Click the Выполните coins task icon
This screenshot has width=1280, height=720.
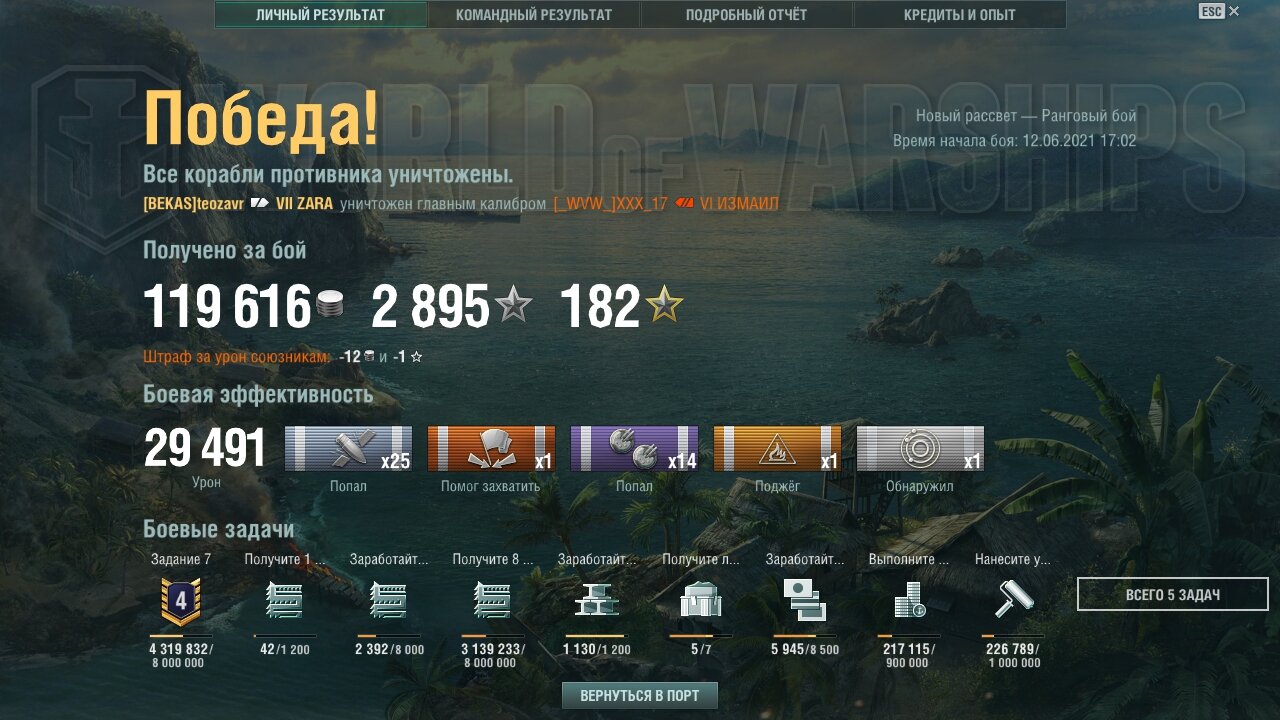click(x=909, y=599)
